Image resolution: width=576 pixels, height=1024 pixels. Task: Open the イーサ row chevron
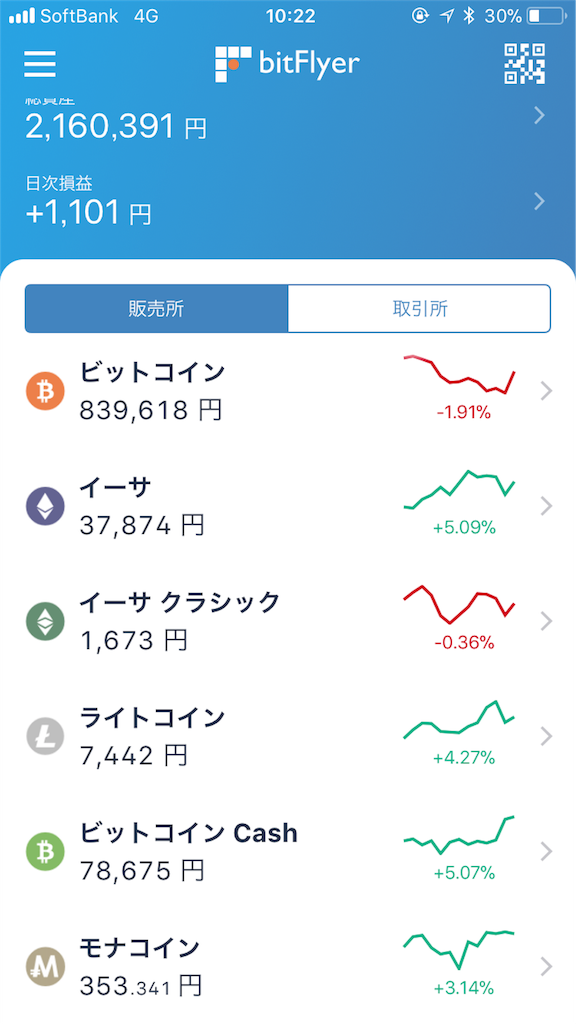point(547,506)
